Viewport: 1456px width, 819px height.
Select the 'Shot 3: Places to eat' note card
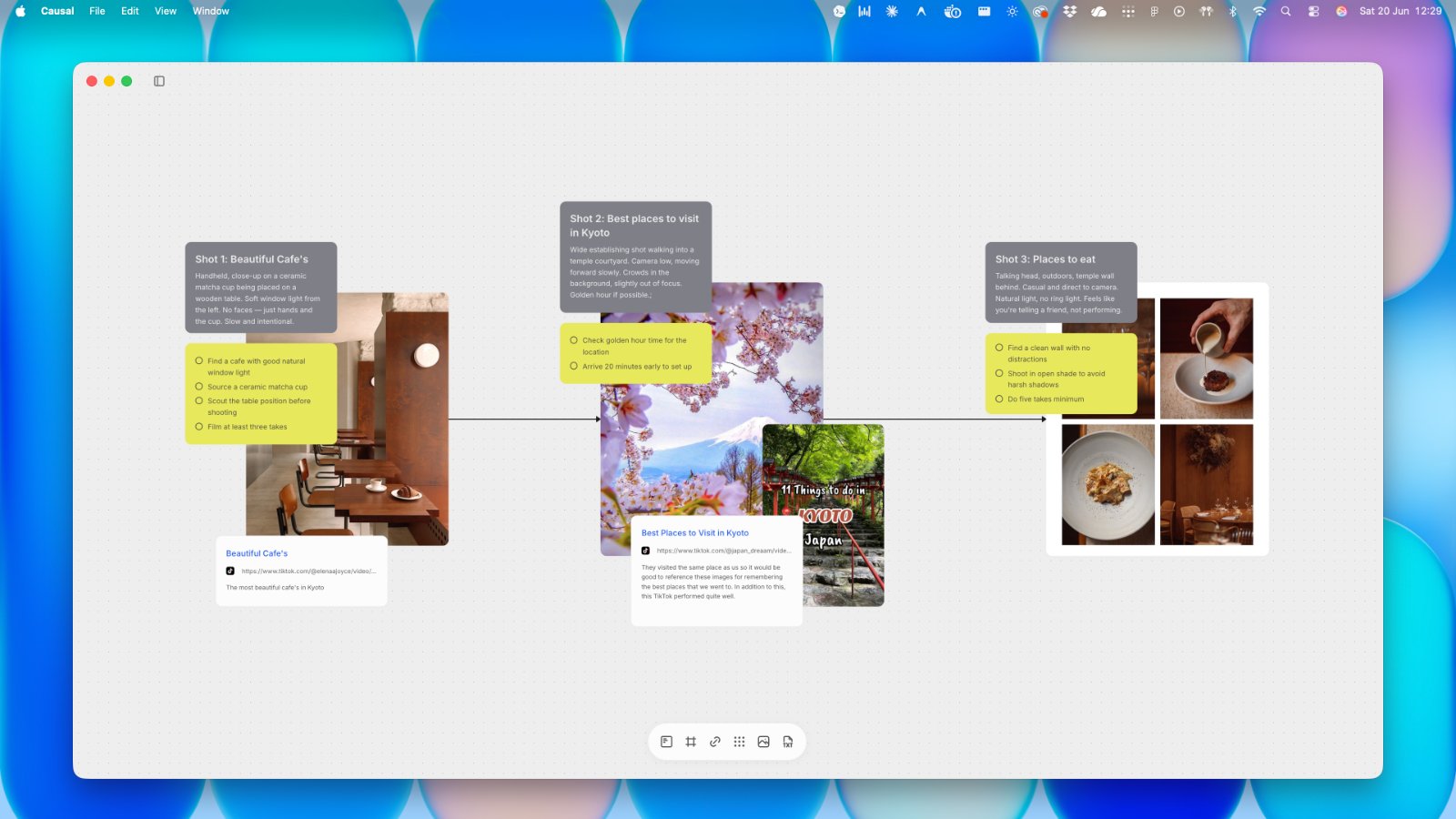point(1061,282)
